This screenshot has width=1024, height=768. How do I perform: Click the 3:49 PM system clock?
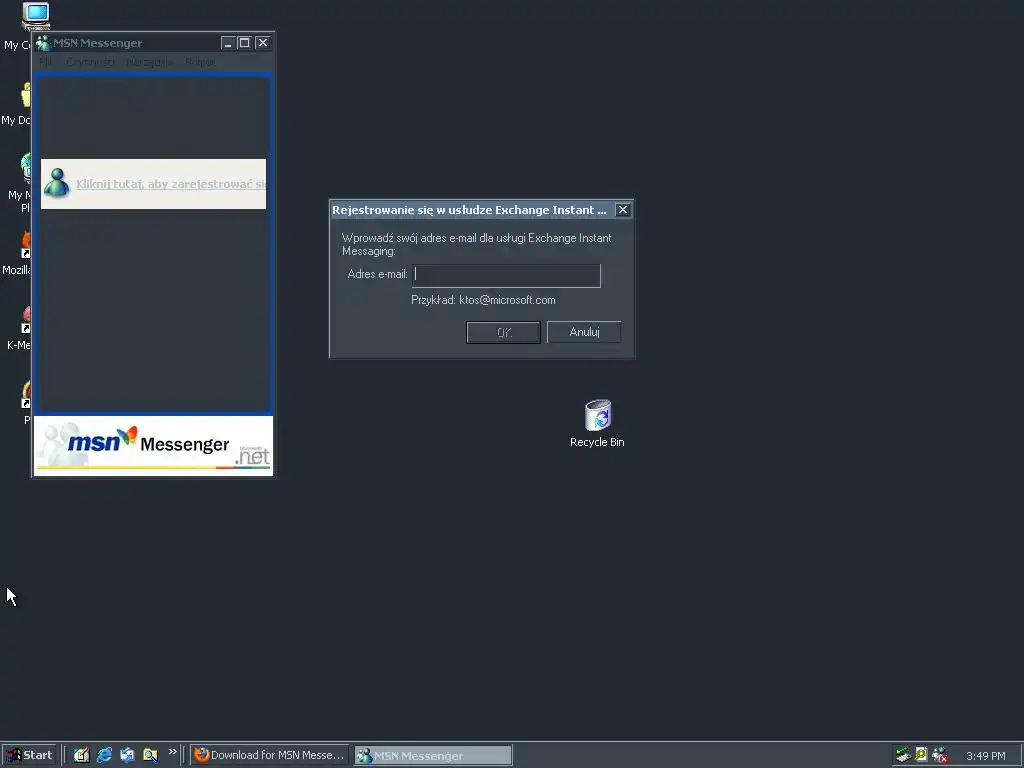[985, 756]
